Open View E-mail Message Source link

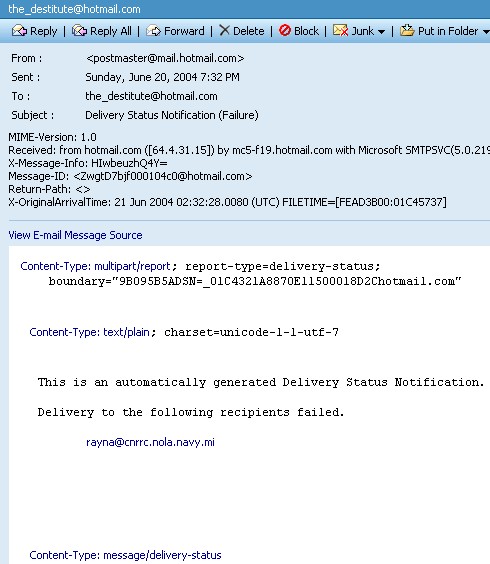pyautogui.click(x=75, y=235)
